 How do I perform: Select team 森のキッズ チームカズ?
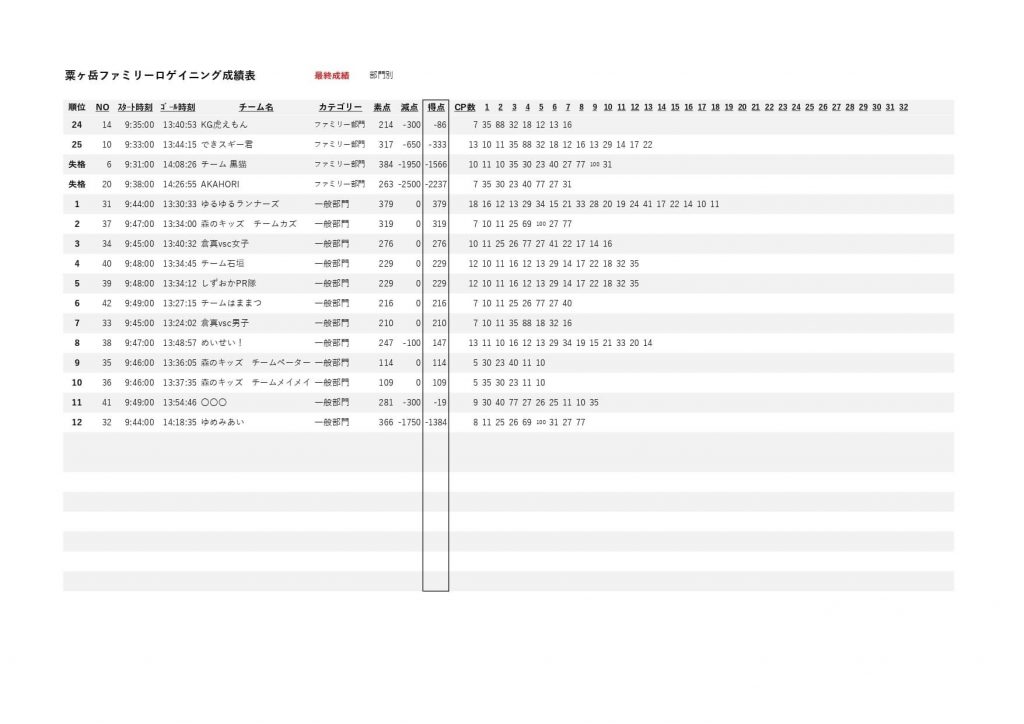click(249, 224)
